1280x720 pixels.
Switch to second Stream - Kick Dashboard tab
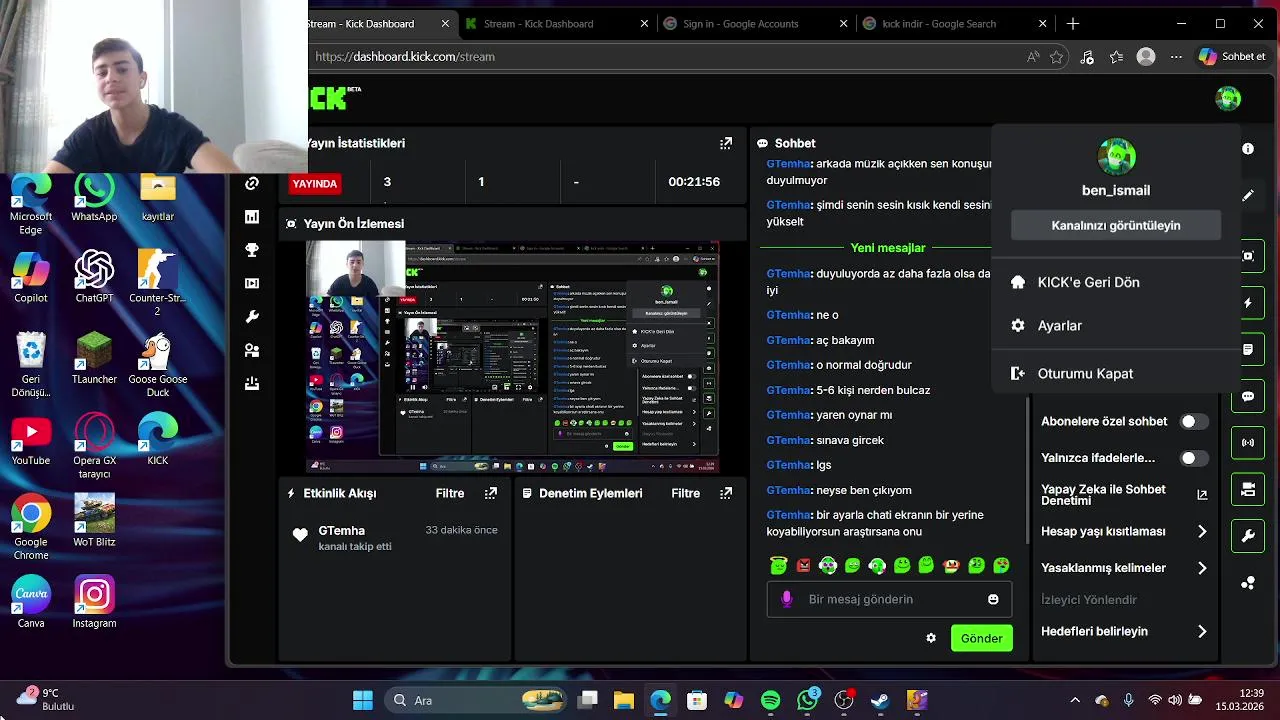[557, 23]
